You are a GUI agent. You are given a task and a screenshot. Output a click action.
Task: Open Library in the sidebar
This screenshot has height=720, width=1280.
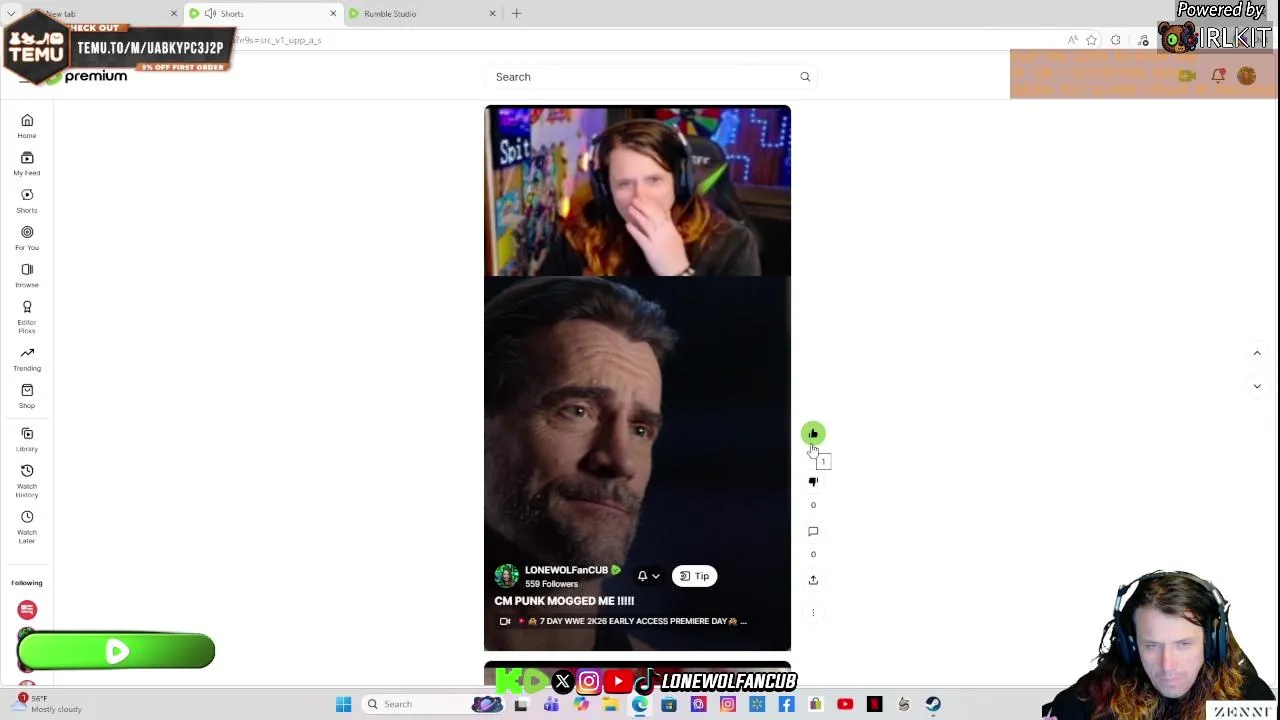(27, 439)
